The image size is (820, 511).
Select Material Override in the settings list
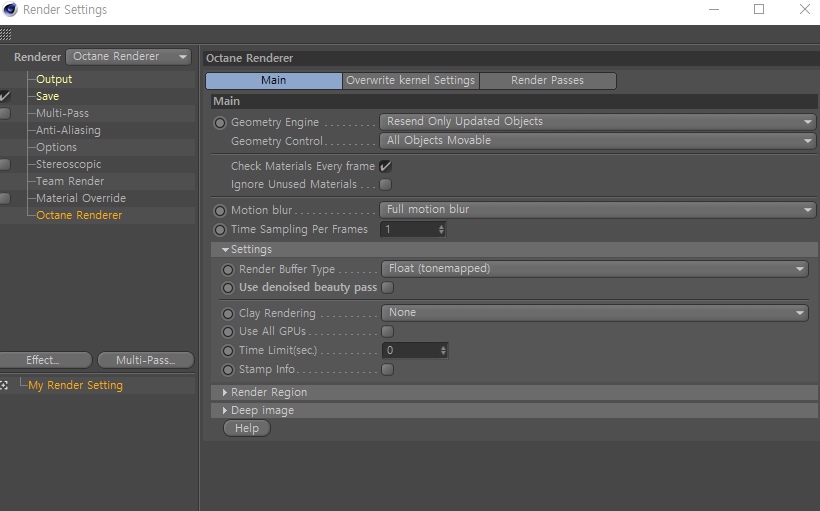coord(81,198)
